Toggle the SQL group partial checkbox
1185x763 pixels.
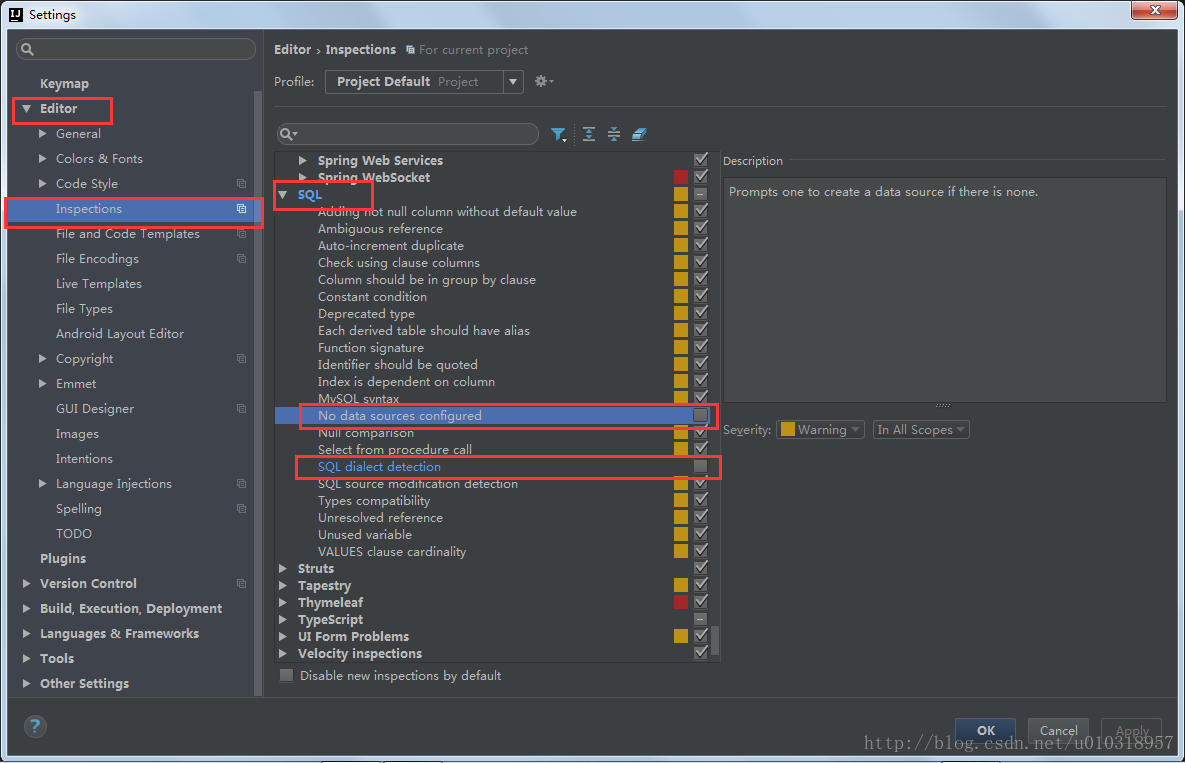point(701,194)
